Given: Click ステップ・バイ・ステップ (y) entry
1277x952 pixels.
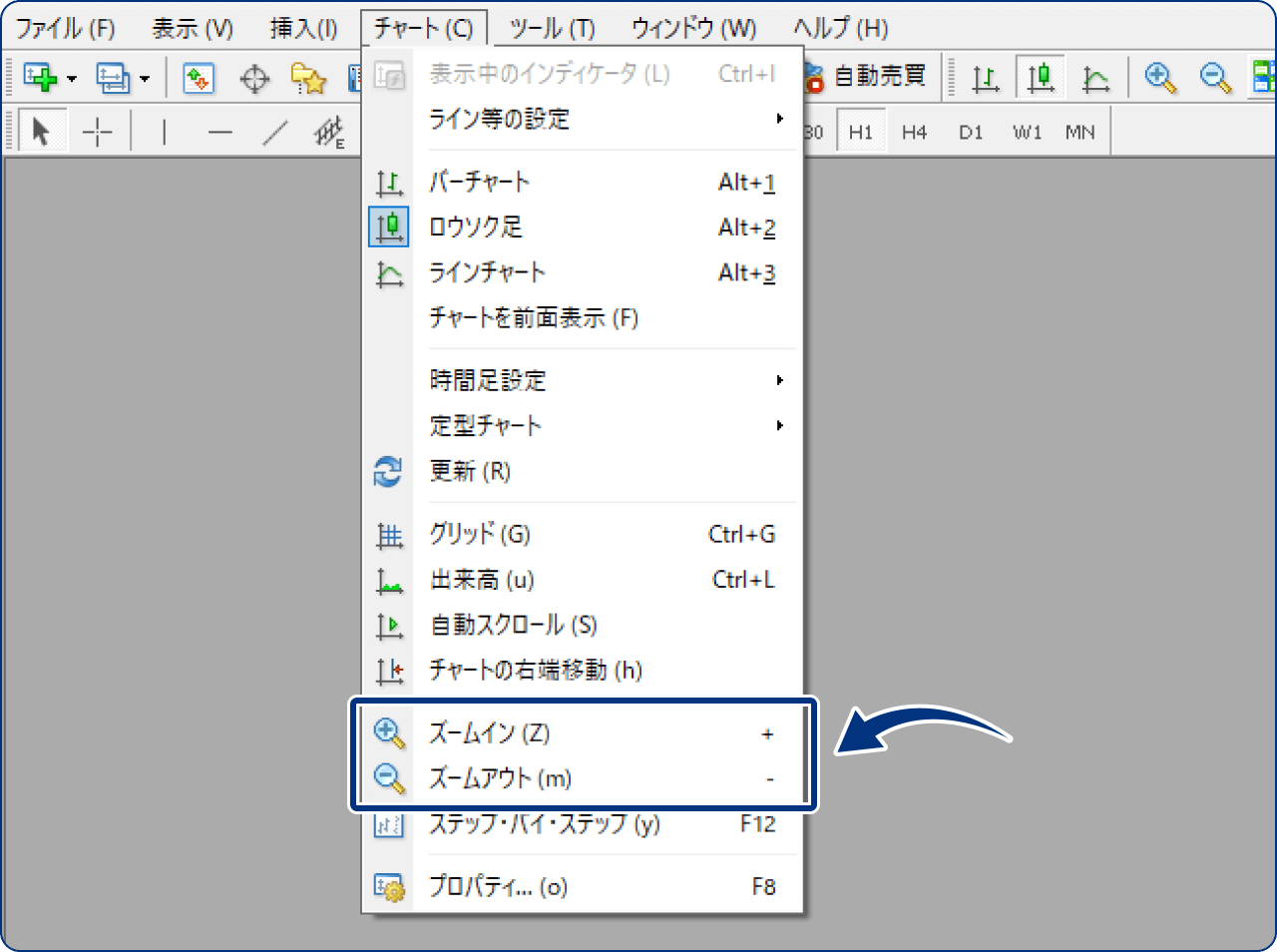Looking at the screenshot, I should point(583,824).
